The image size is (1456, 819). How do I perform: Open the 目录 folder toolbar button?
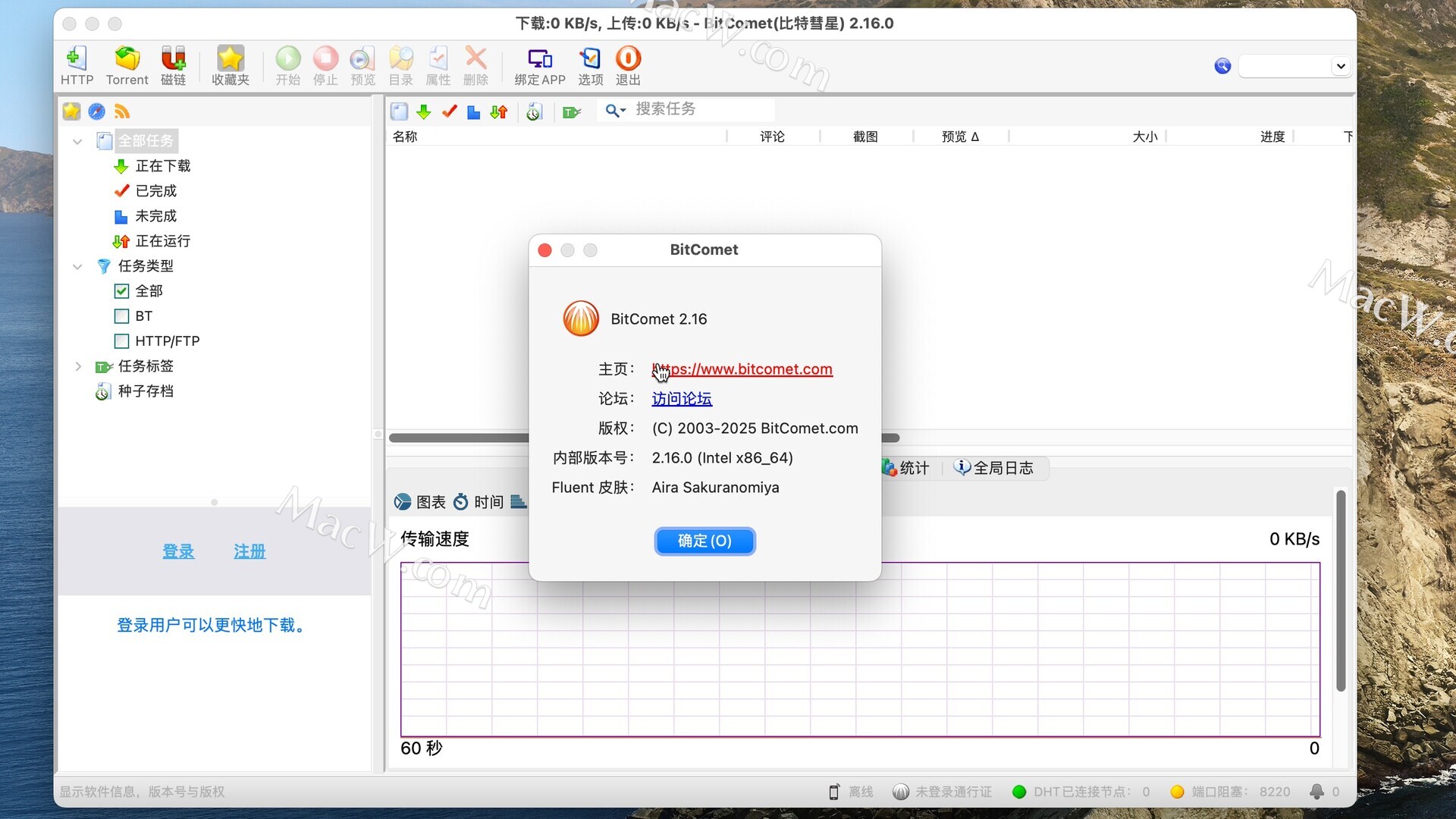(x=400, y=66)
